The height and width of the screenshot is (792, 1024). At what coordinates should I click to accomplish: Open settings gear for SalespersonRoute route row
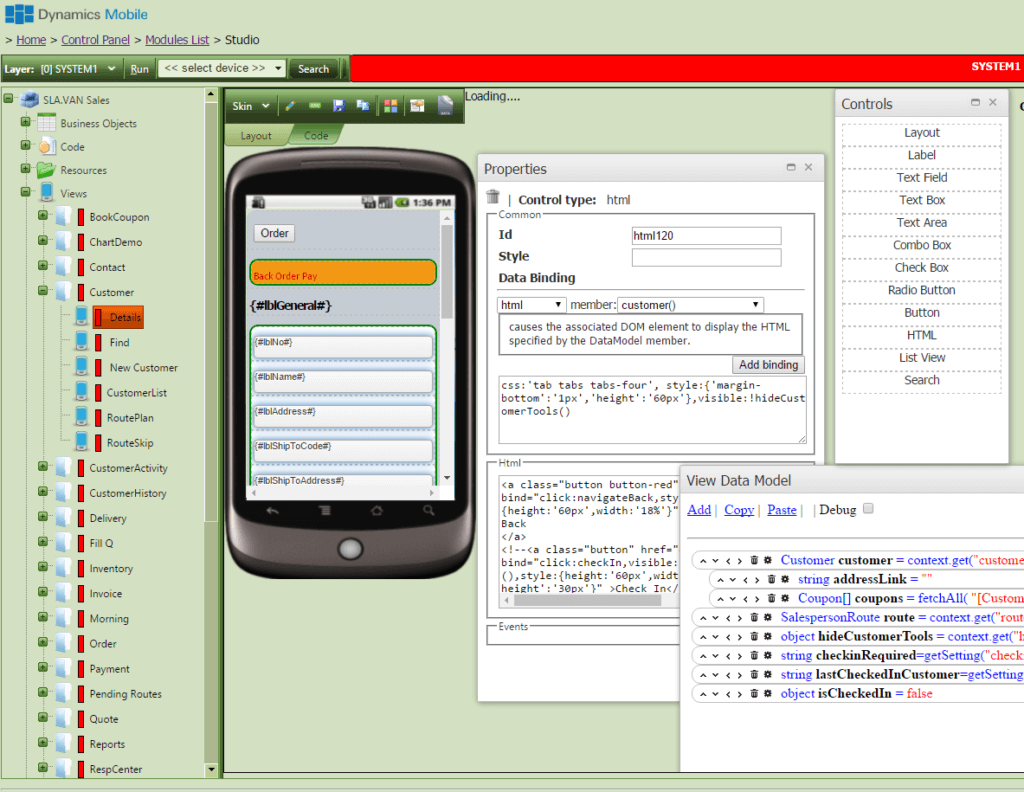point(768,617)
